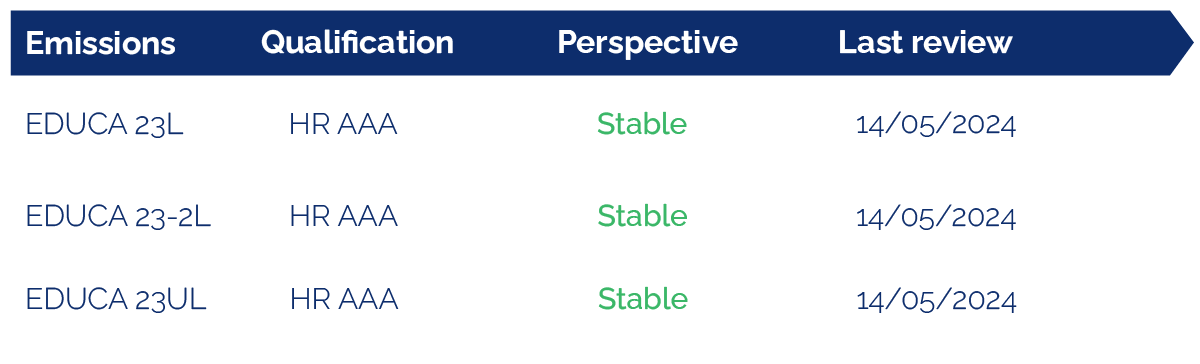
Task: Click Stable perspective for EDUCA 23UL
Action: (643, 298)
